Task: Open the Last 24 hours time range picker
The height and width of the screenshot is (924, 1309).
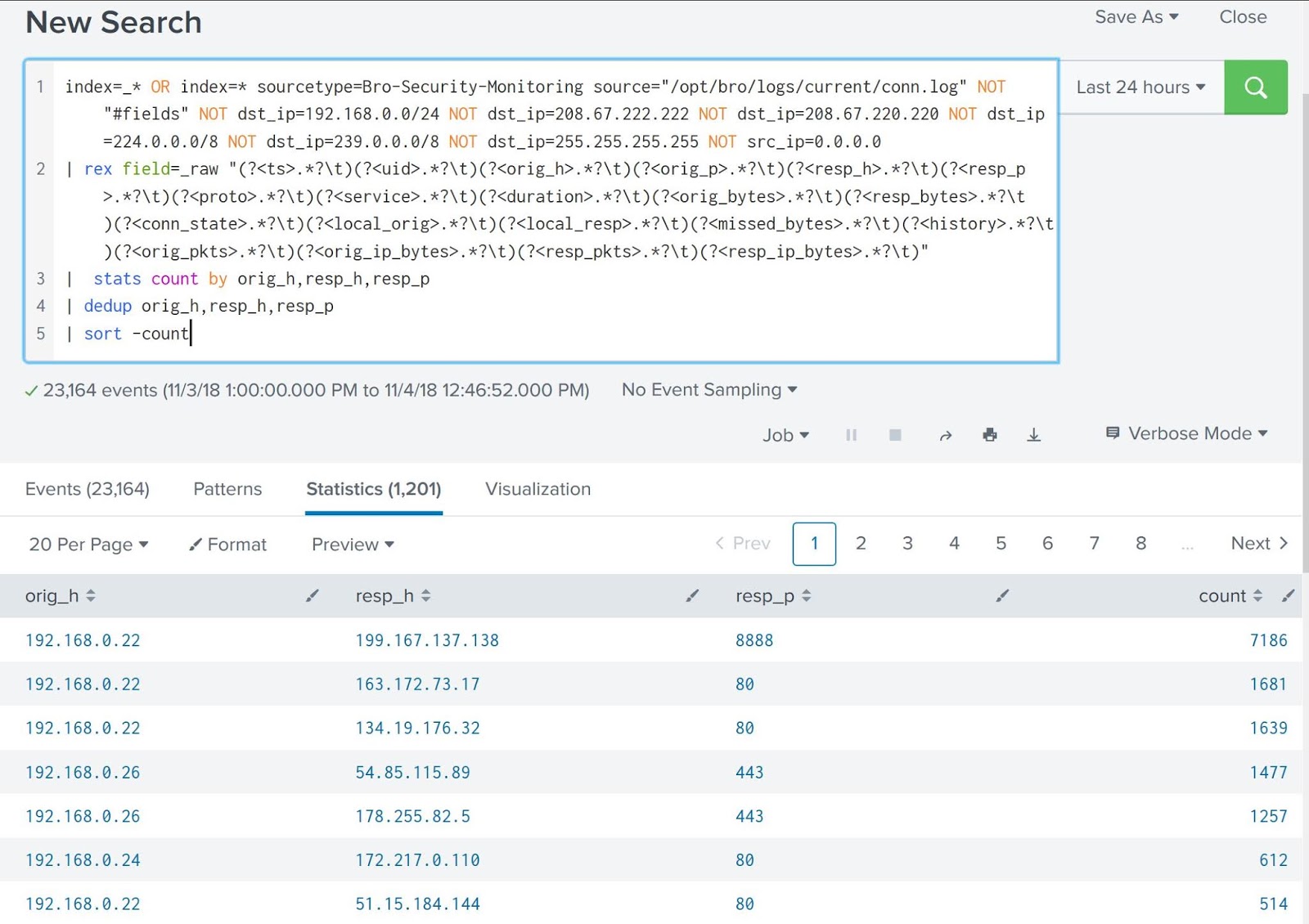Action: pyautogui.click(x=1139, y=87)
